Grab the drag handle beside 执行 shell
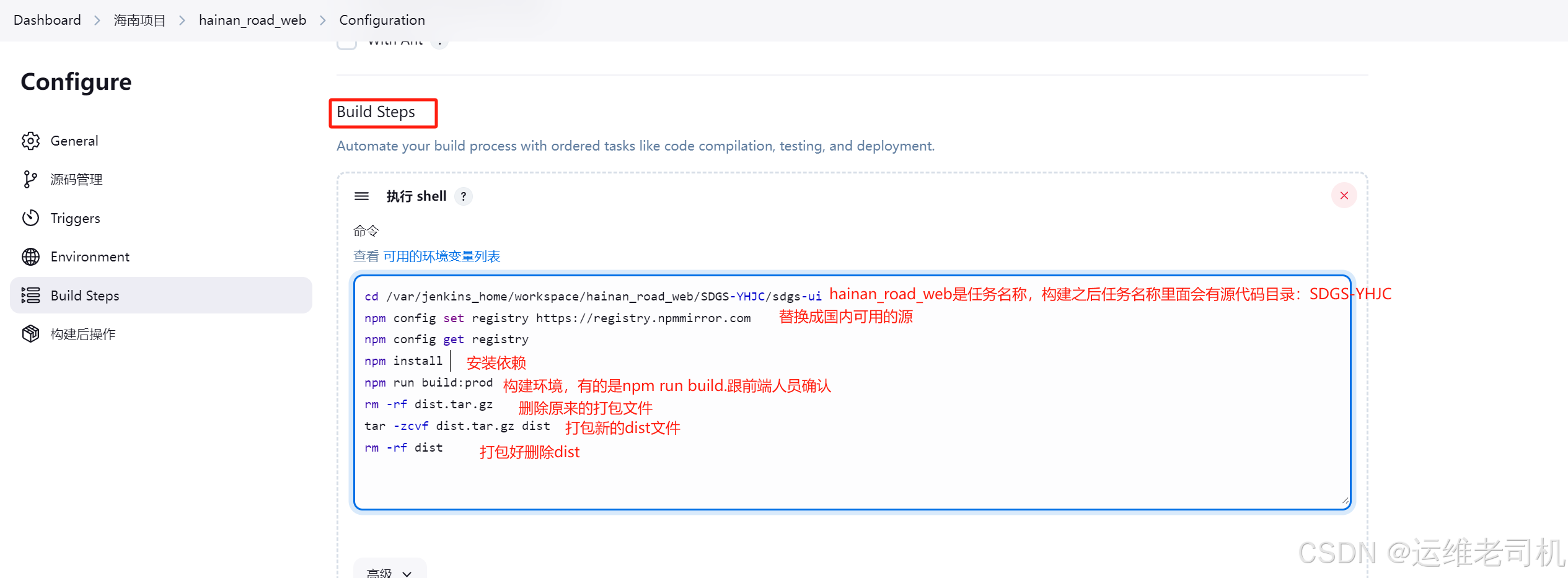The width and height of the screenshot is (1568, 578). [362, 196]
